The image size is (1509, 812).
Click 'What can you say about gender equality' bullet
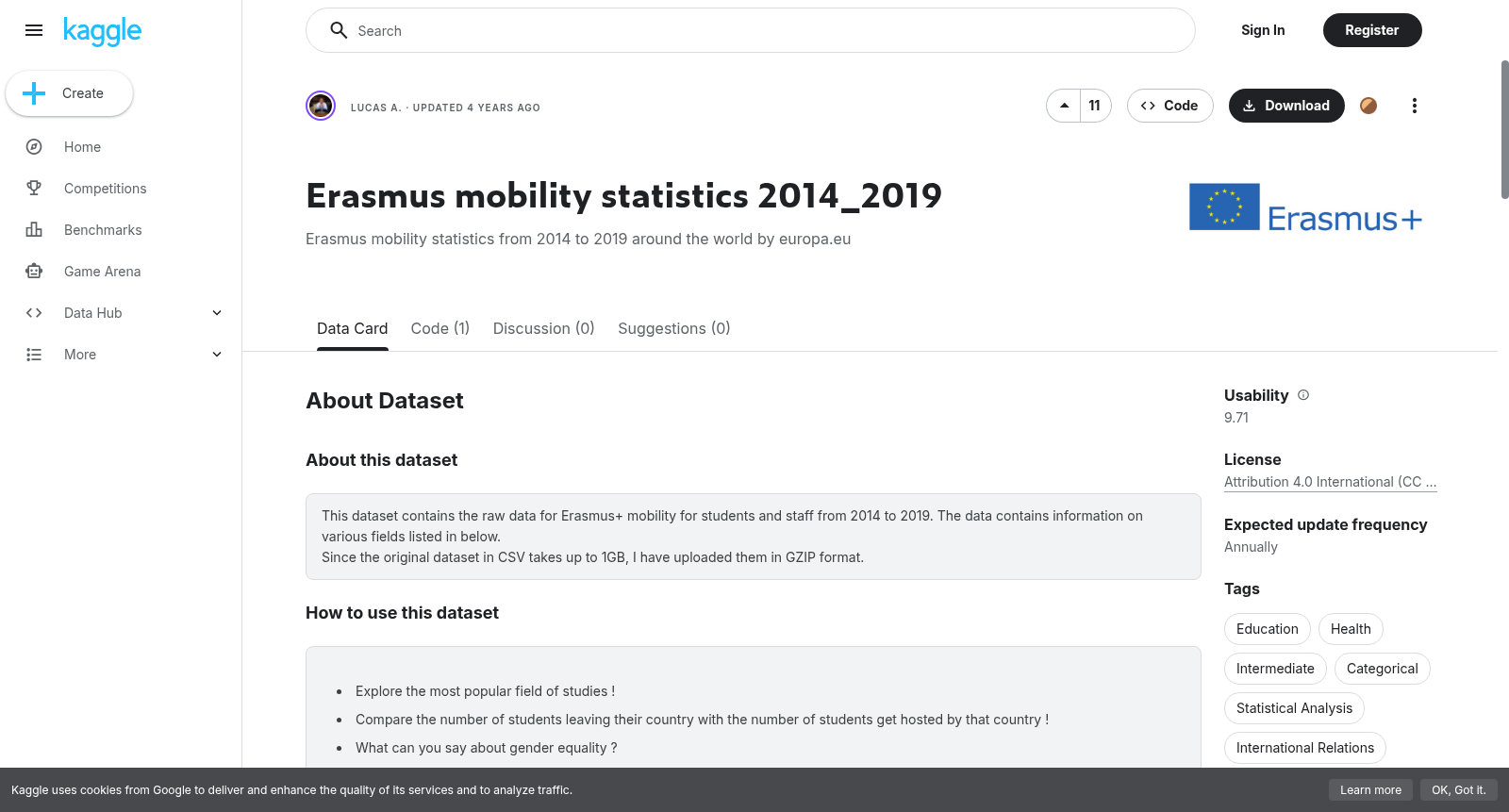[x=487, y=748]
